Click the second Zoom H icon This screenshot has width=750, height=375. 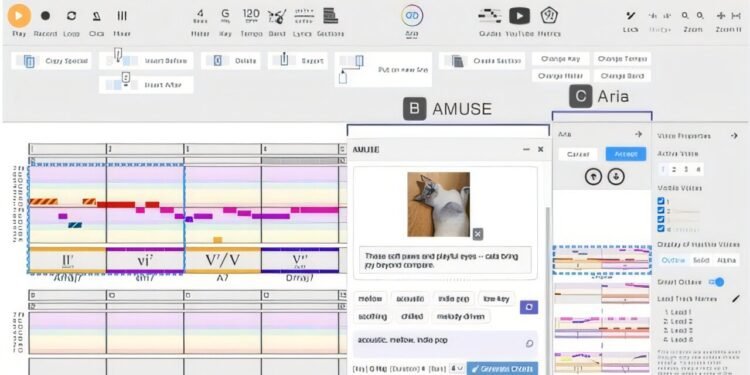[736, 16]
